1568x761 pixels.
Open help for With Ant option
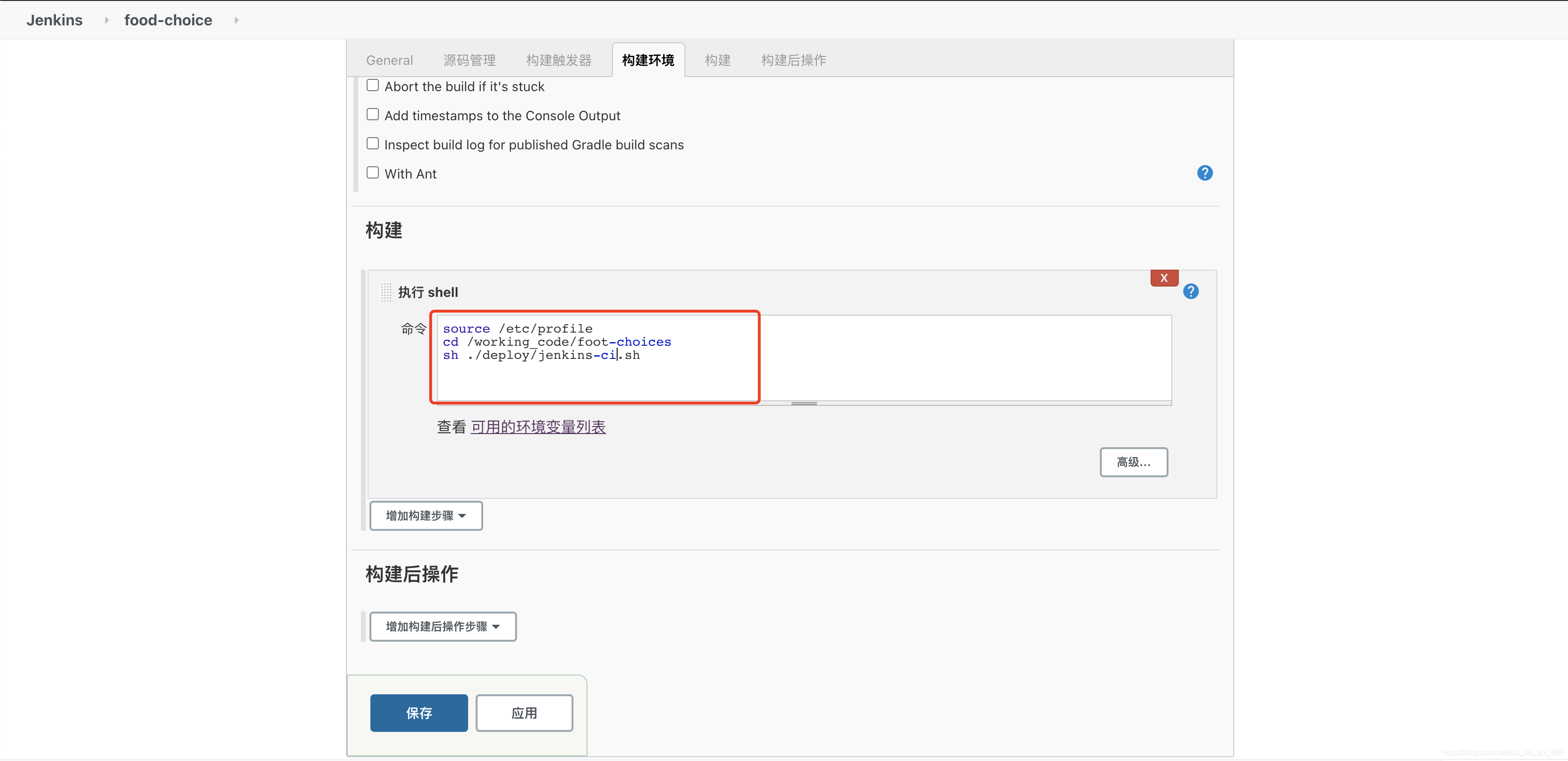click(1204, 173)
